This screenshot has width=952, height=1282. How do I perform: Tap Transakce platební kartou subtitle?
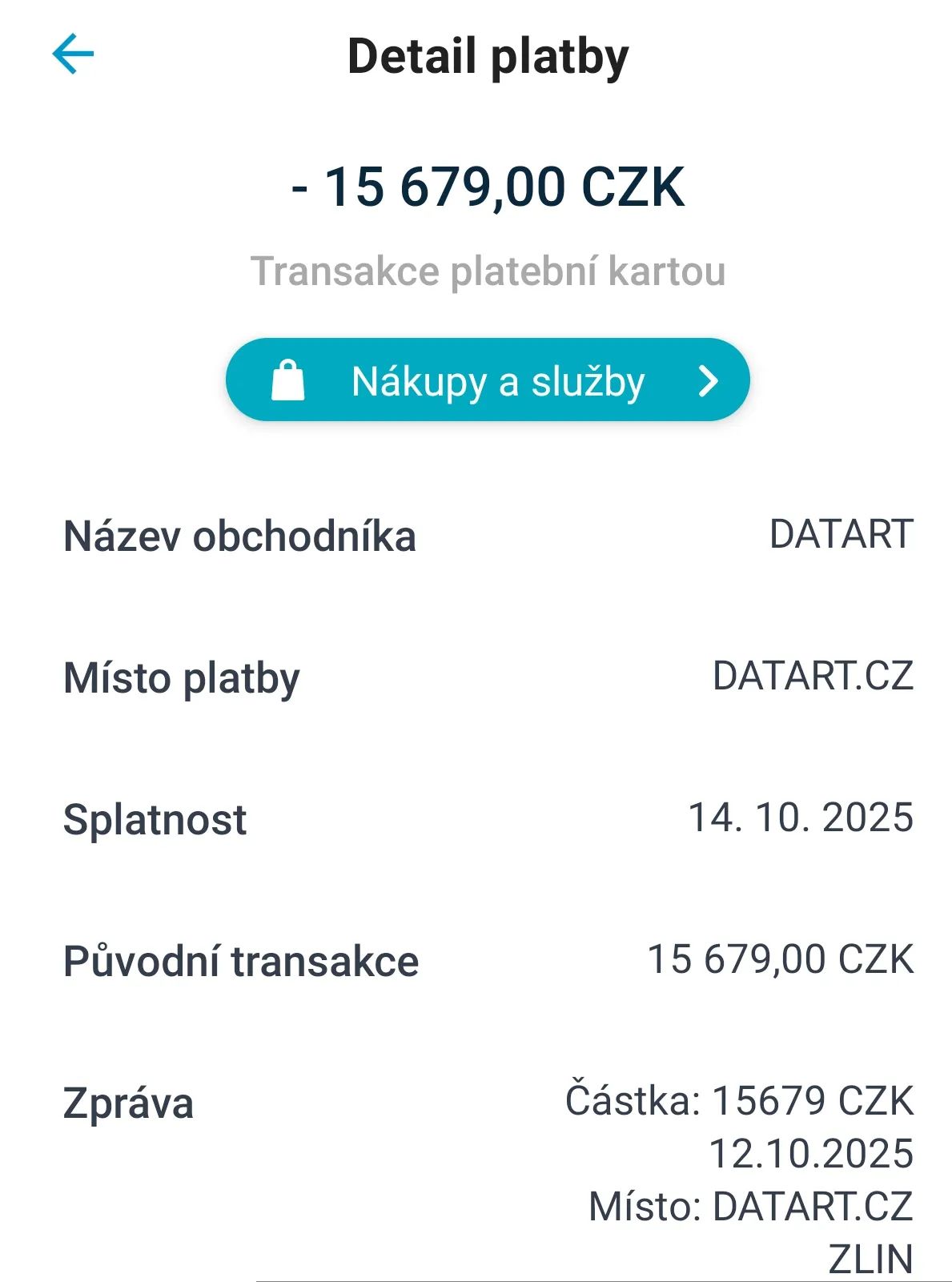tap(488, 271)
